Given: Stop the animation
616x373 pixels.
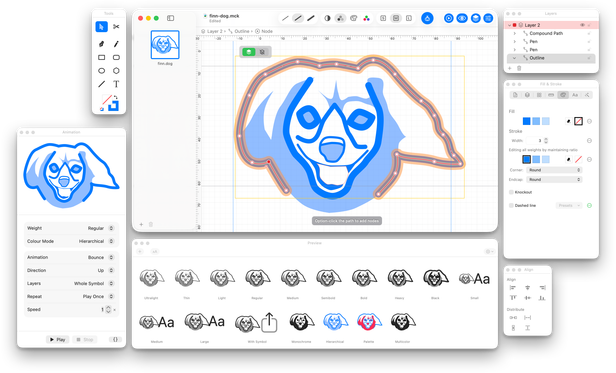Looking at the screenshot, I should coord(84,339).
